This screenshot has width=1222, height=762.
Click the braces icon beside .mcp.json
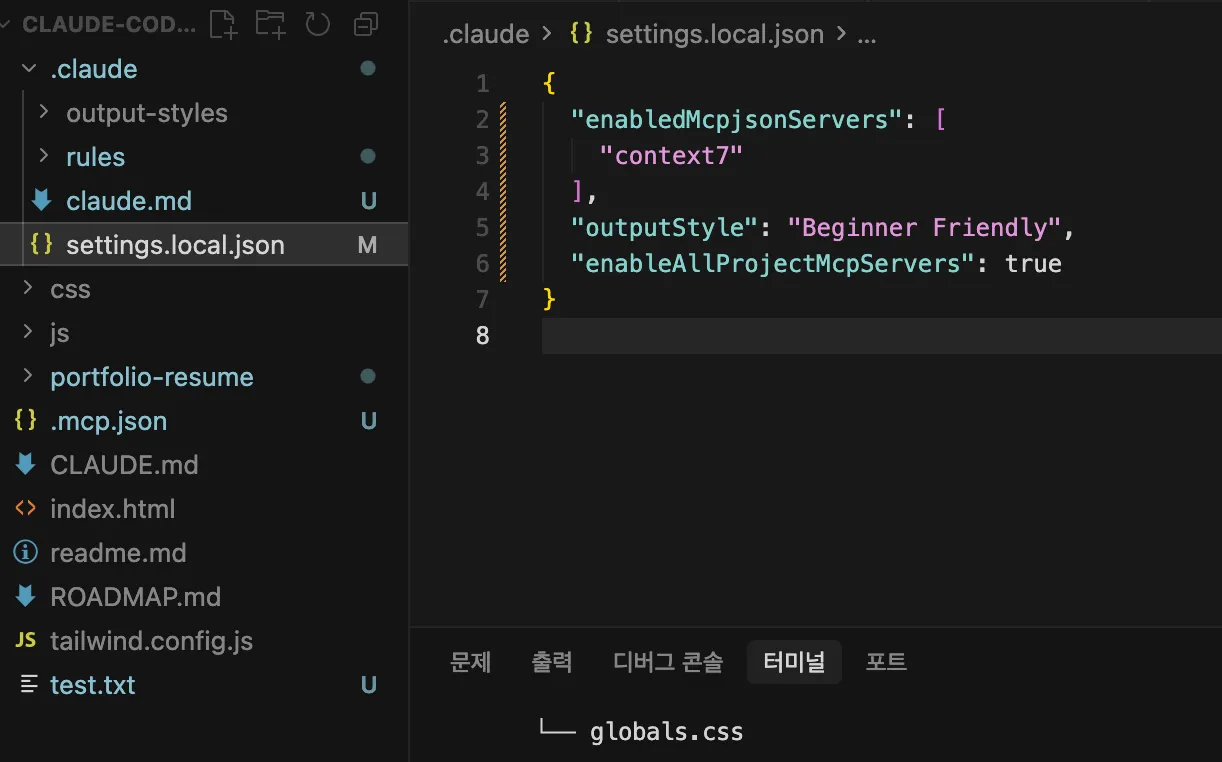[26, 420]
